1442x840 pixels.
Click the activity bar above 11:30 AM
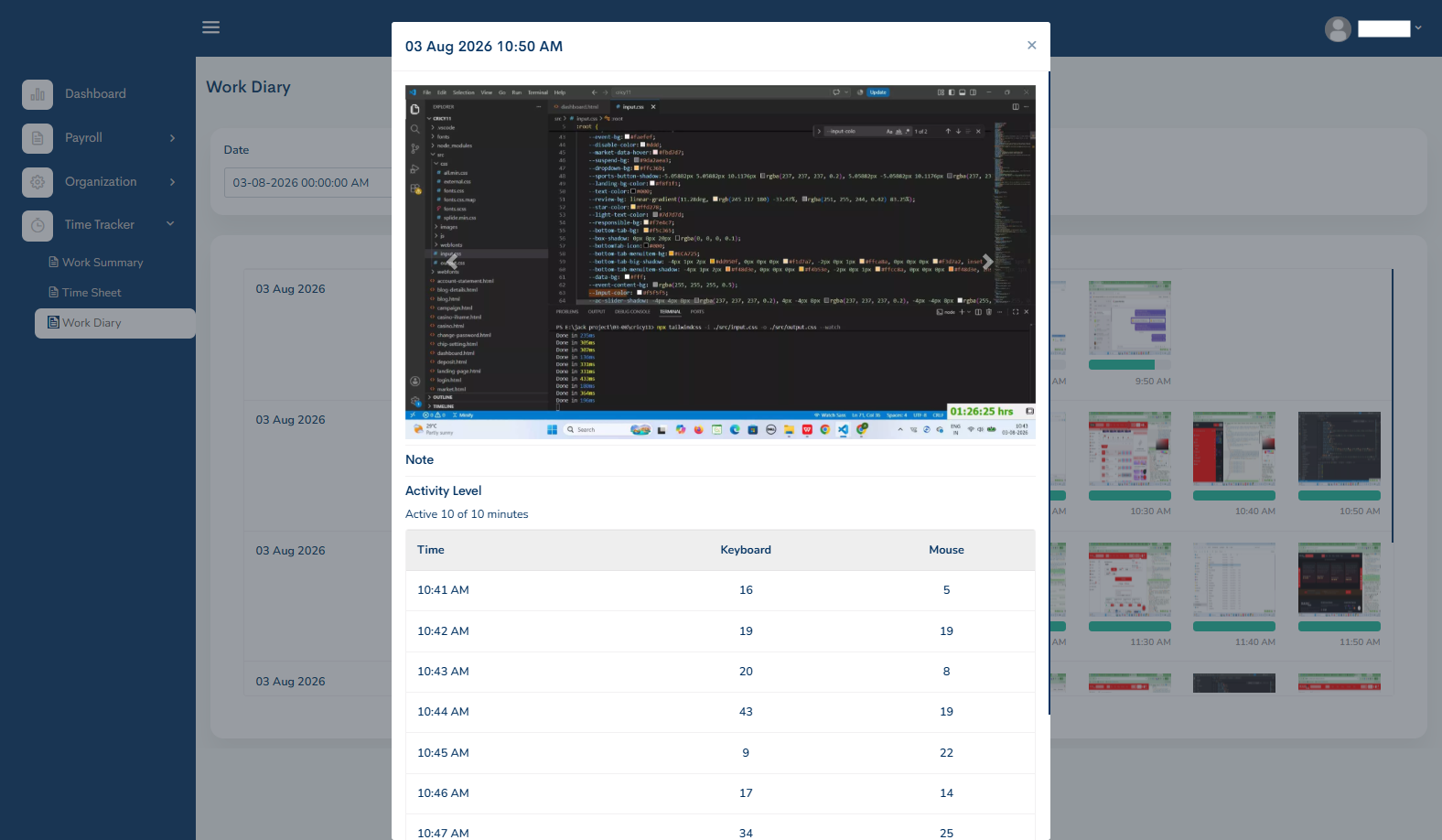1129,627
